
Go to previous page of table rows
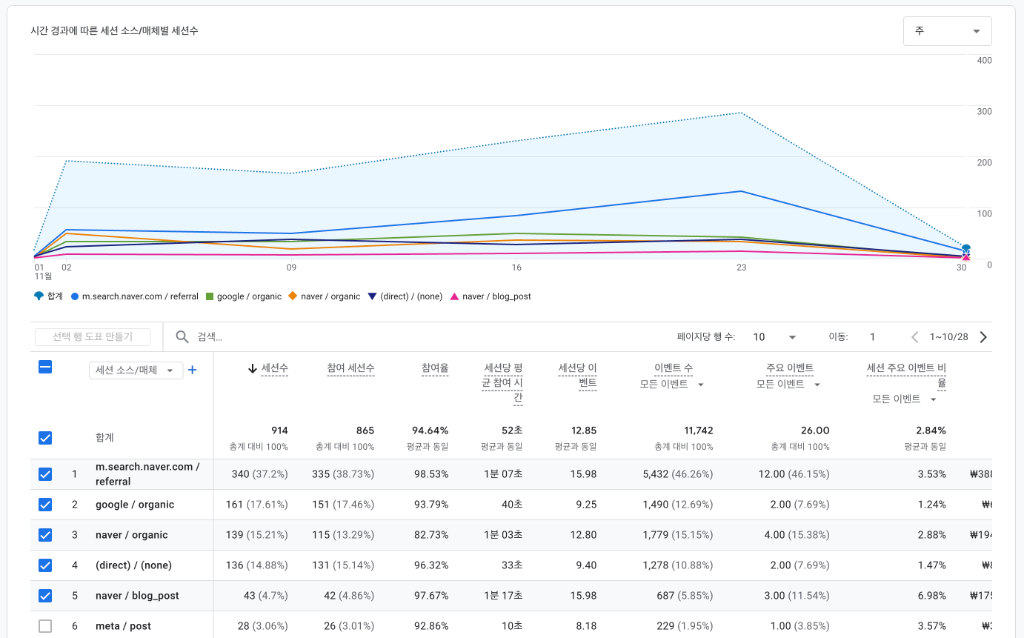coord(914,337)
